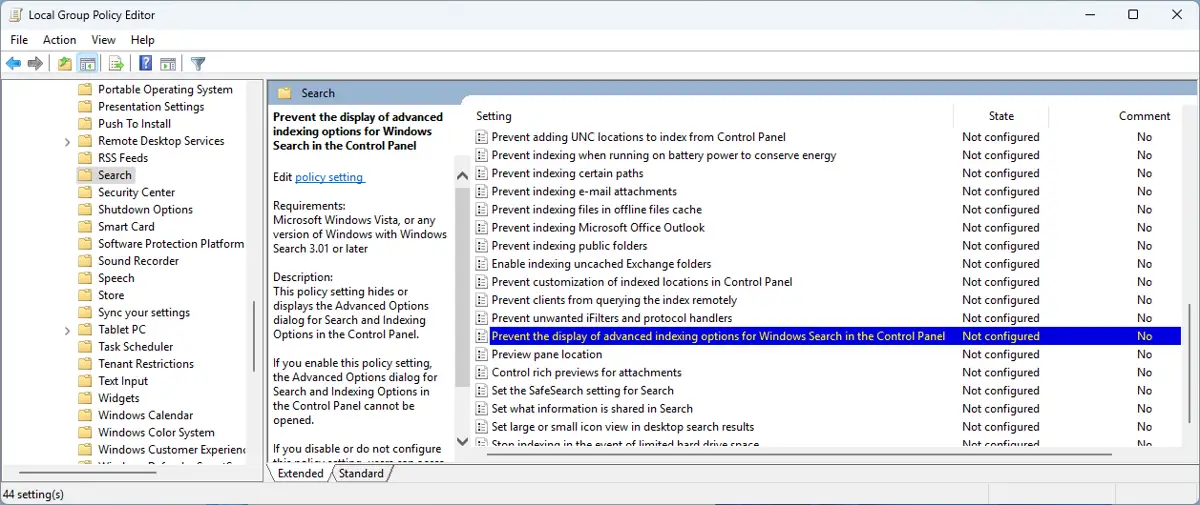Viewport: 1200px width, 505px height.
Task: Select Task Scheduler in tree
Action: [x=135, y=347]
